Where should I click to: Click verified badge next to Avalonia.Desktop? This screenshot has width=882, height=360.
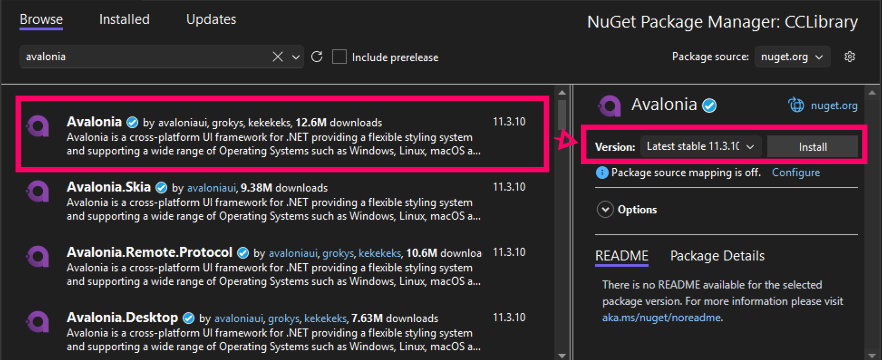pos(189,318)
